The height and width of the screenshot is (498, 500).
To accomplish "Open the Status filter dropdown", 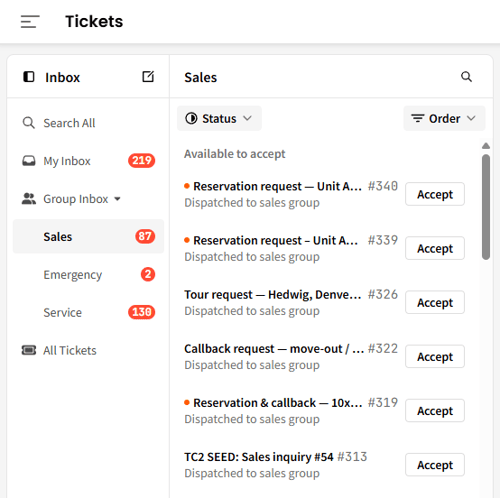I will pos(219,118).
